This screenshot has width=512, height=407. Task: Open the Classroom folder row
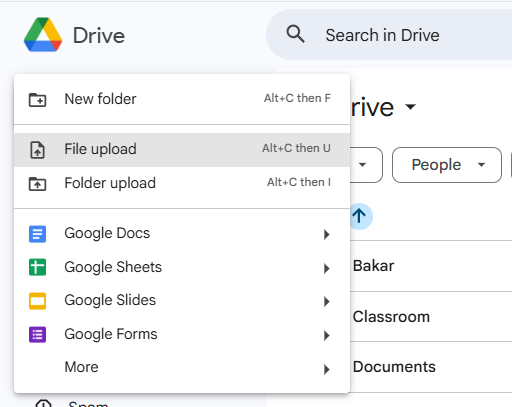pyautogui.click(x=431, y=317)
